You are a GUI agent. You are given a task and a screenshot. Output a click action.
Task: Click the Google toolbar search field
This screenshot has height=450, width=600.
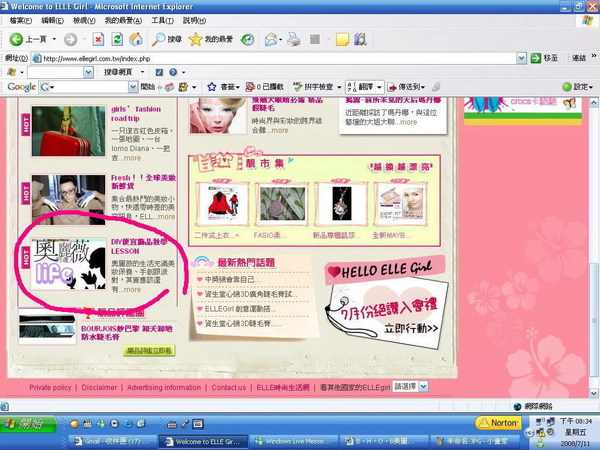[x=88, y=87]
